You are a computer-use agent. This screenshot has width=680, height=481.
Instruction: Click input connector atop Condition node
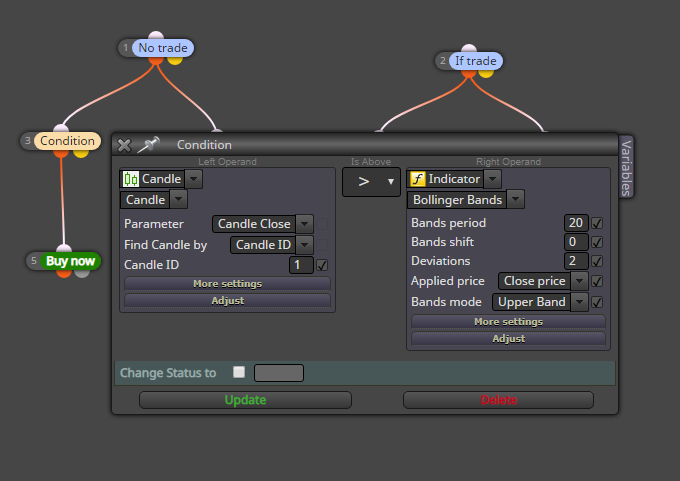pyautogui.click(x=61, y=128)
